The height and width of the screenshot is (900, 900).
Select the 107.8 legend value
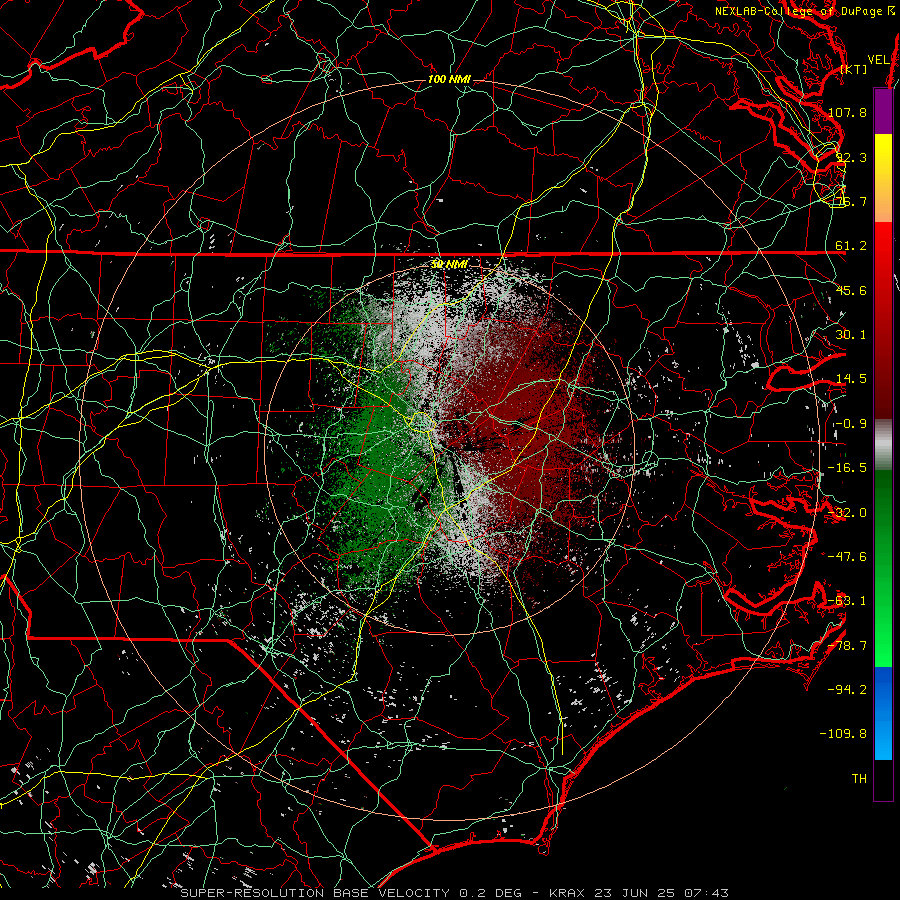coord(847,112)
